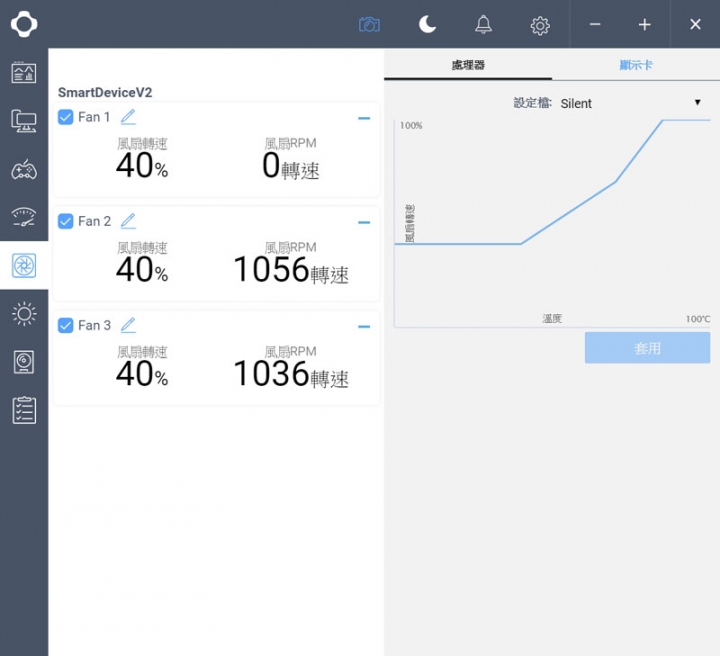Viewport: 720px width, 656px height.
Task: Click the Fan 1 label text
Action: 94,117
